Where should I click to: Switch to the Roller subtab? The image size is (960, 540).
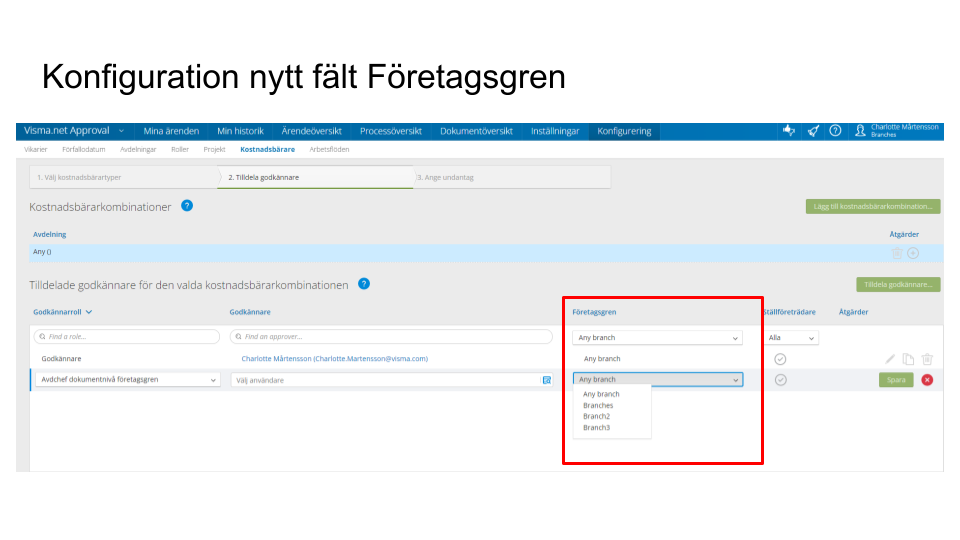pos(180,149)
